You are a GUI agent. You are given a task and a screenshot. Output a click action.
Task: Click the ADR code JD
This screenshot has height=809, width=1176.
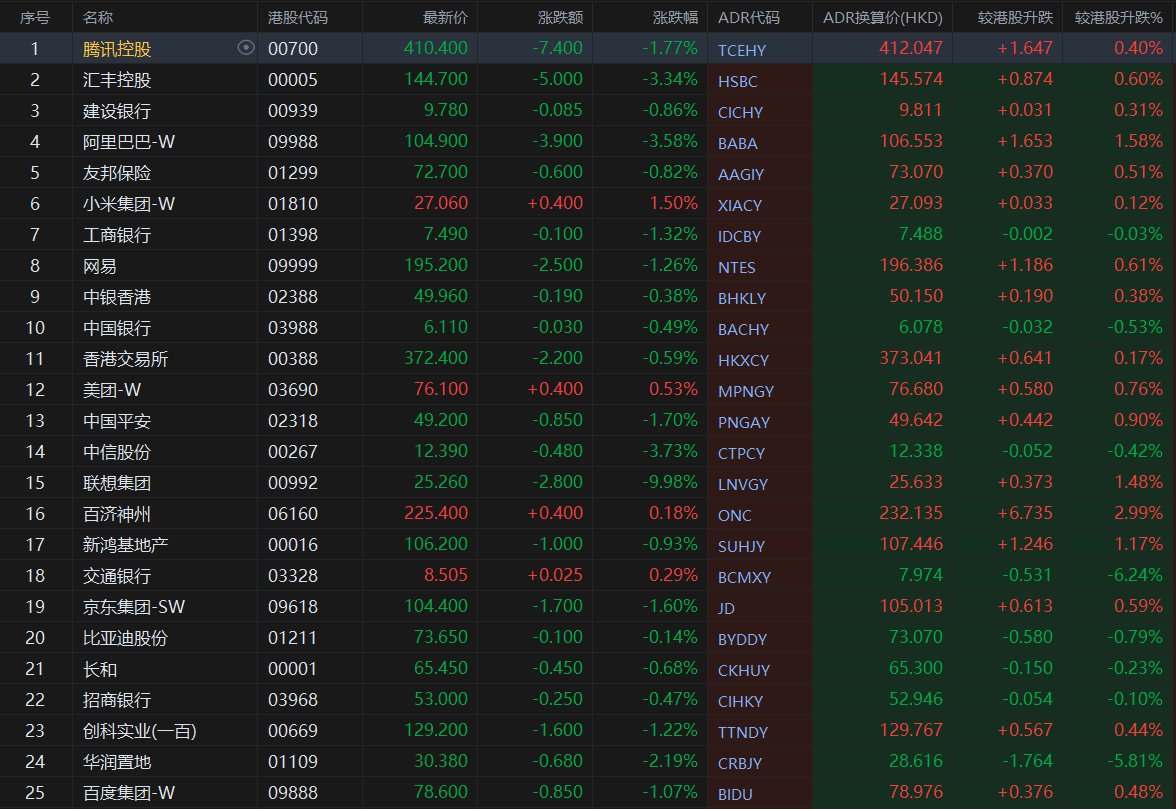pos(726,608)
